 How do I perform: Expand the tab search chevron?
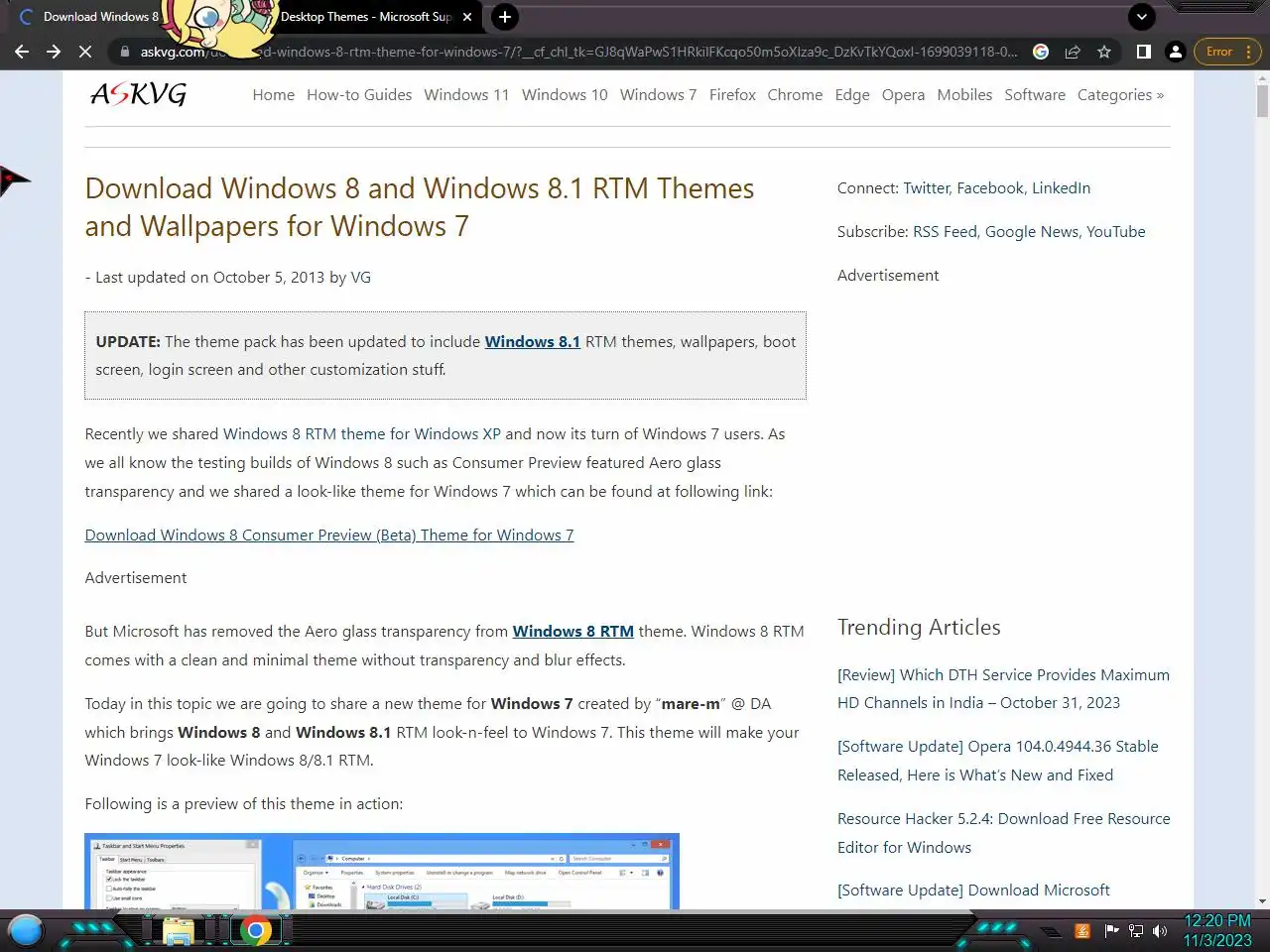point(1142,17)
